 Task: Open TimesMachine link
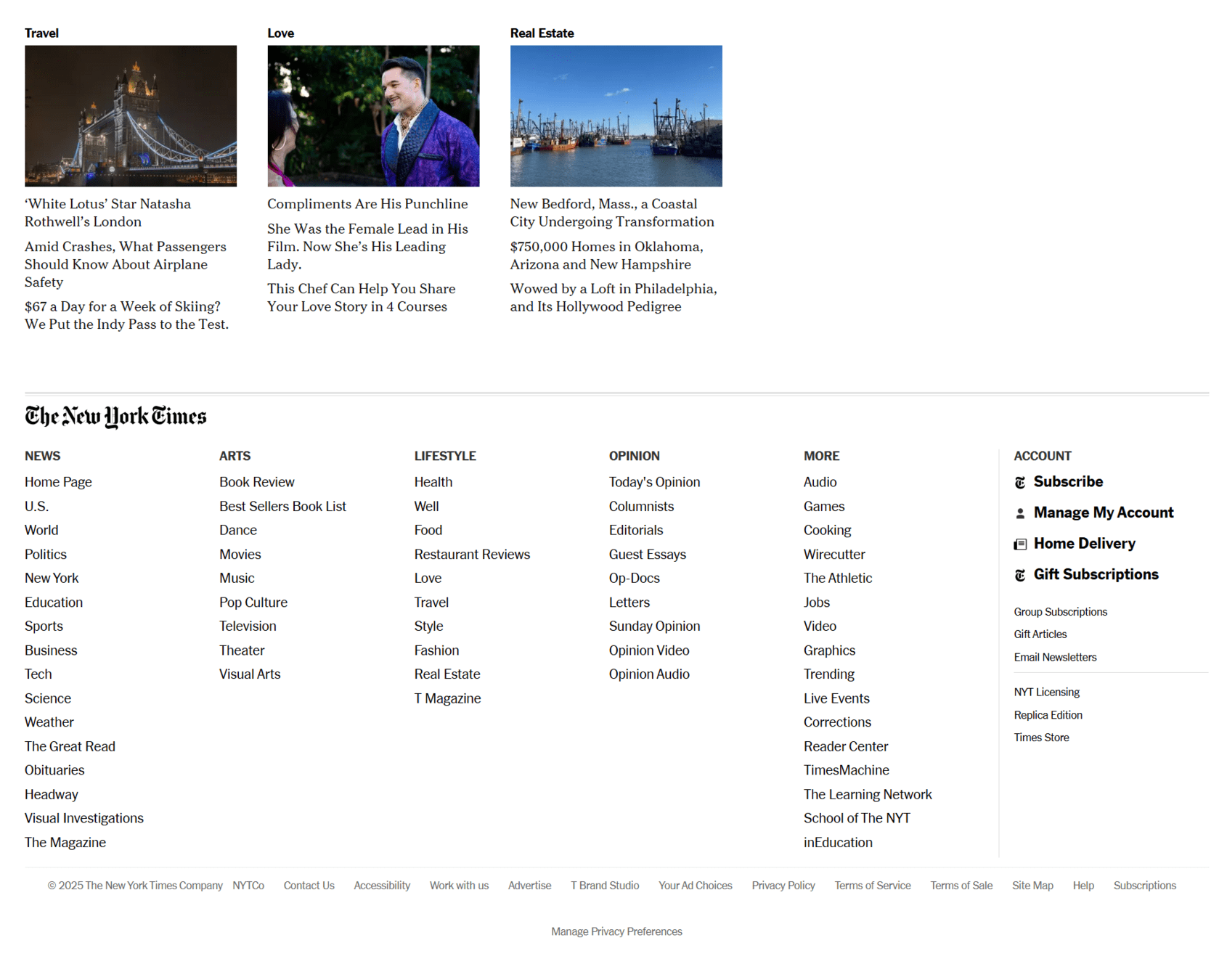tap(846, 770)
